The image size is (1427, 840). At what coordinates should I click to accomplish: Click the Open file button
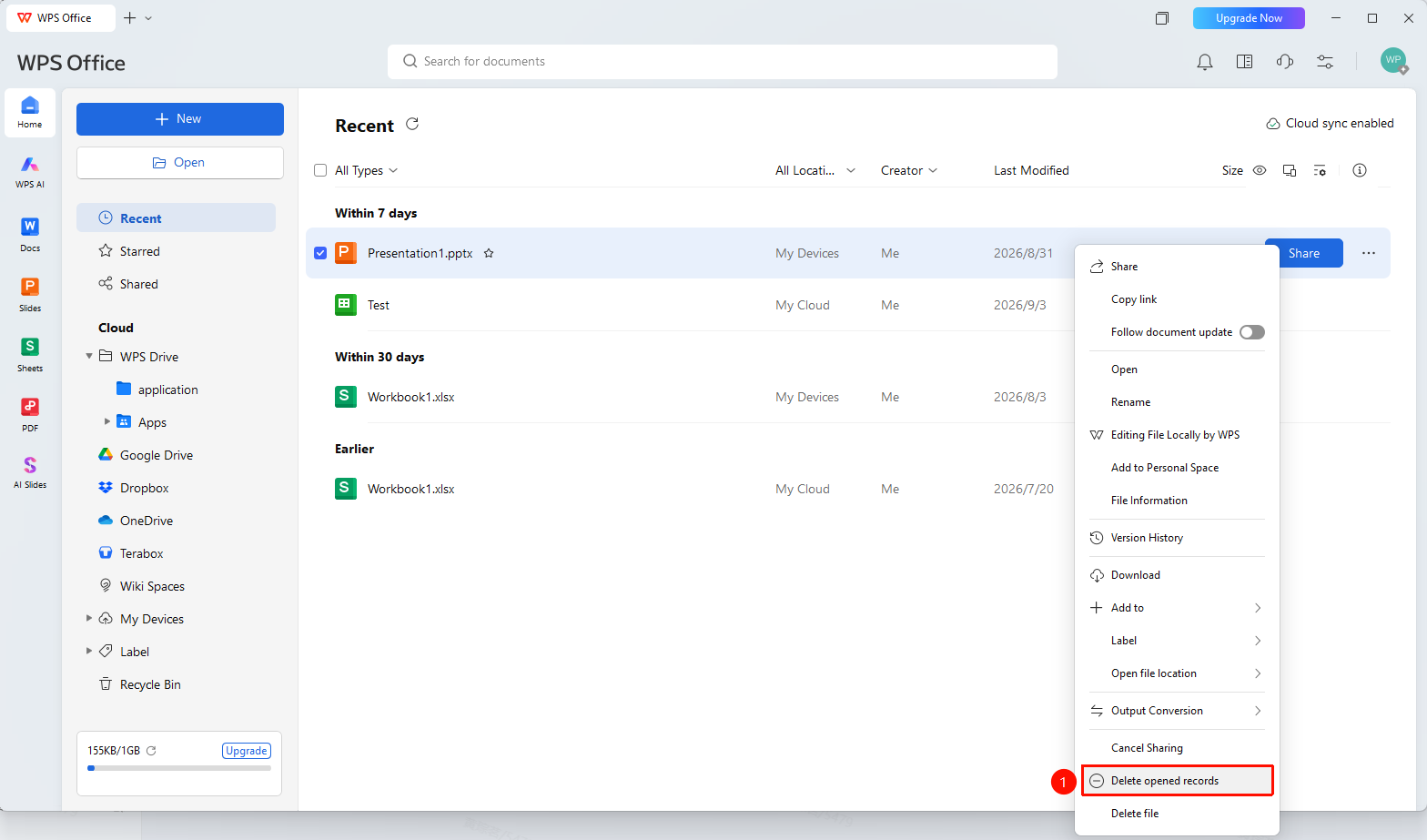pos(180,163)
